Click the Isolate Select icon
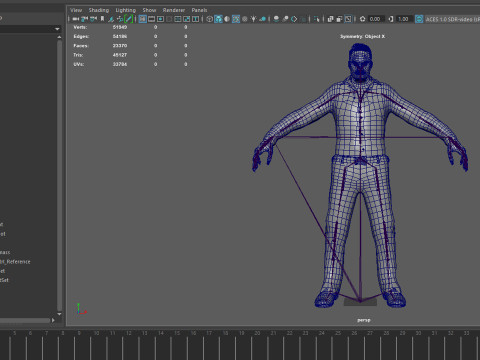Screen dimensions: 480x360 (x=316, y=19)
